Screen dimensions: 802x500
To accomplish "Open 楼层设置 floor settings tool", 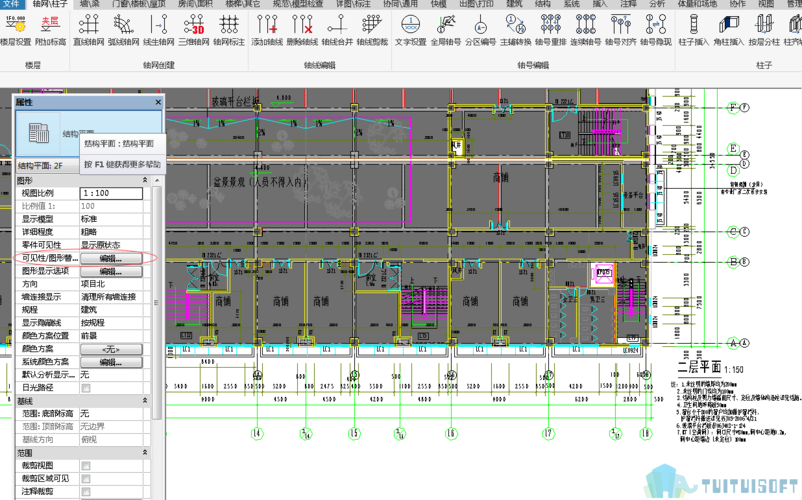I will (x=15, y=31).
